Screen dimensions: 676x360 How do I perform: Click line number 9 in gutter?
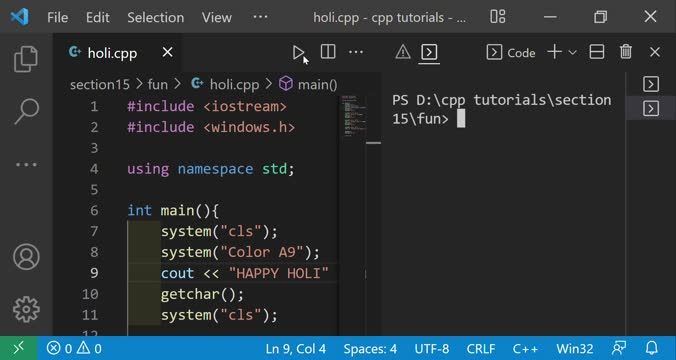pos(94,273)
